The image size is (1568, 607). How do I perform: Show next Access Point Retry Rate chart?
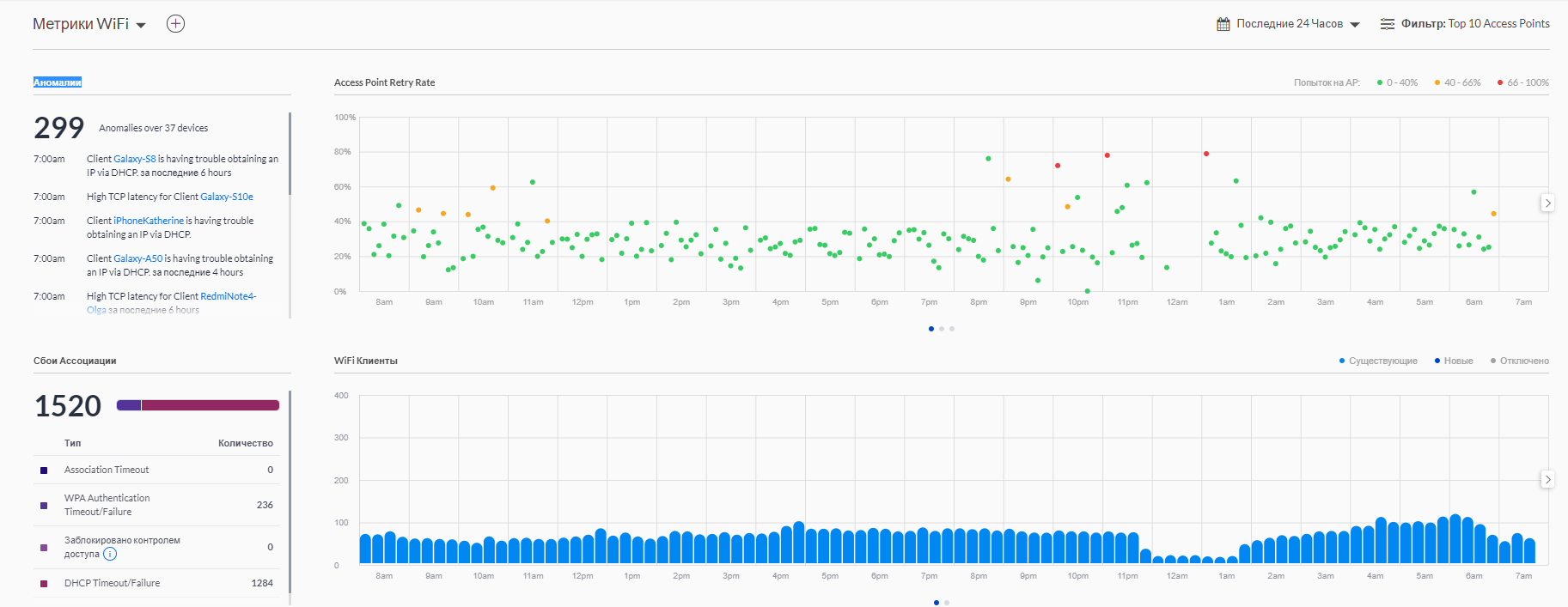coord(1547,203)
